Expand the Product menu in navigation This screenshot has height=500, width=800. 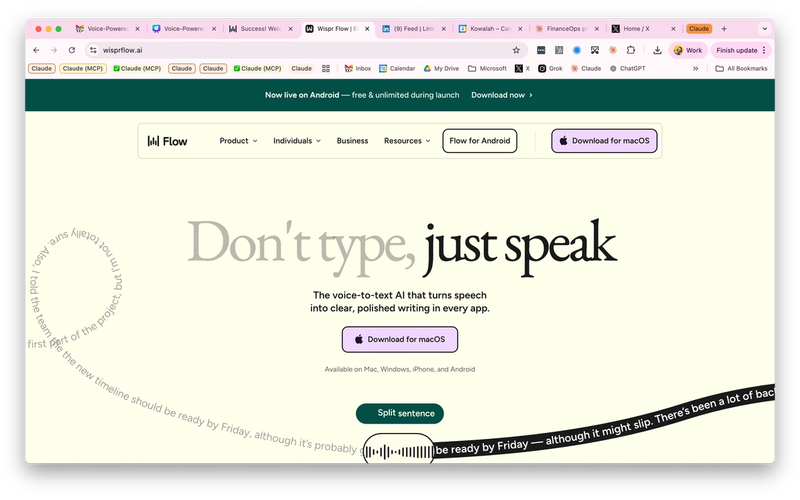238,141
